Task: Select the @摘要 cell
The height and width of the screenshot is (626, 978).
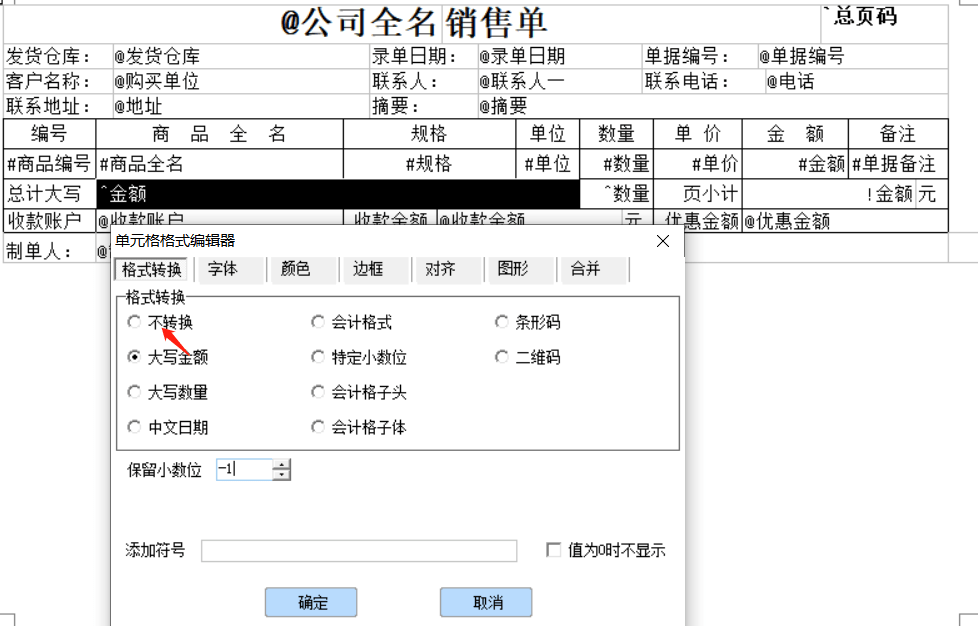Action: 712,107
